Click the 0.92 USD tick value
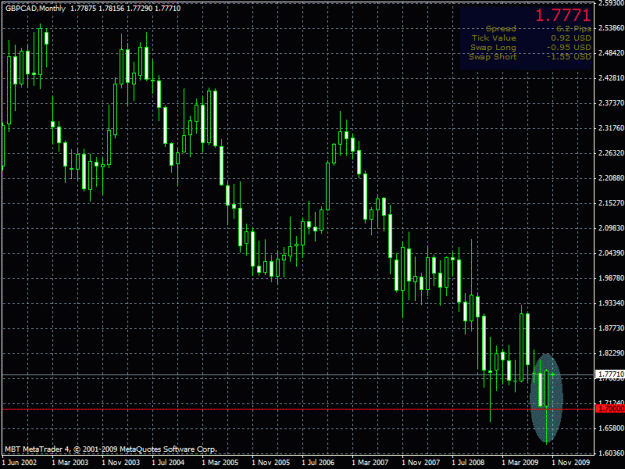Image resolution: width=625 pixels, height=469 pixels. tap(571, 38)
